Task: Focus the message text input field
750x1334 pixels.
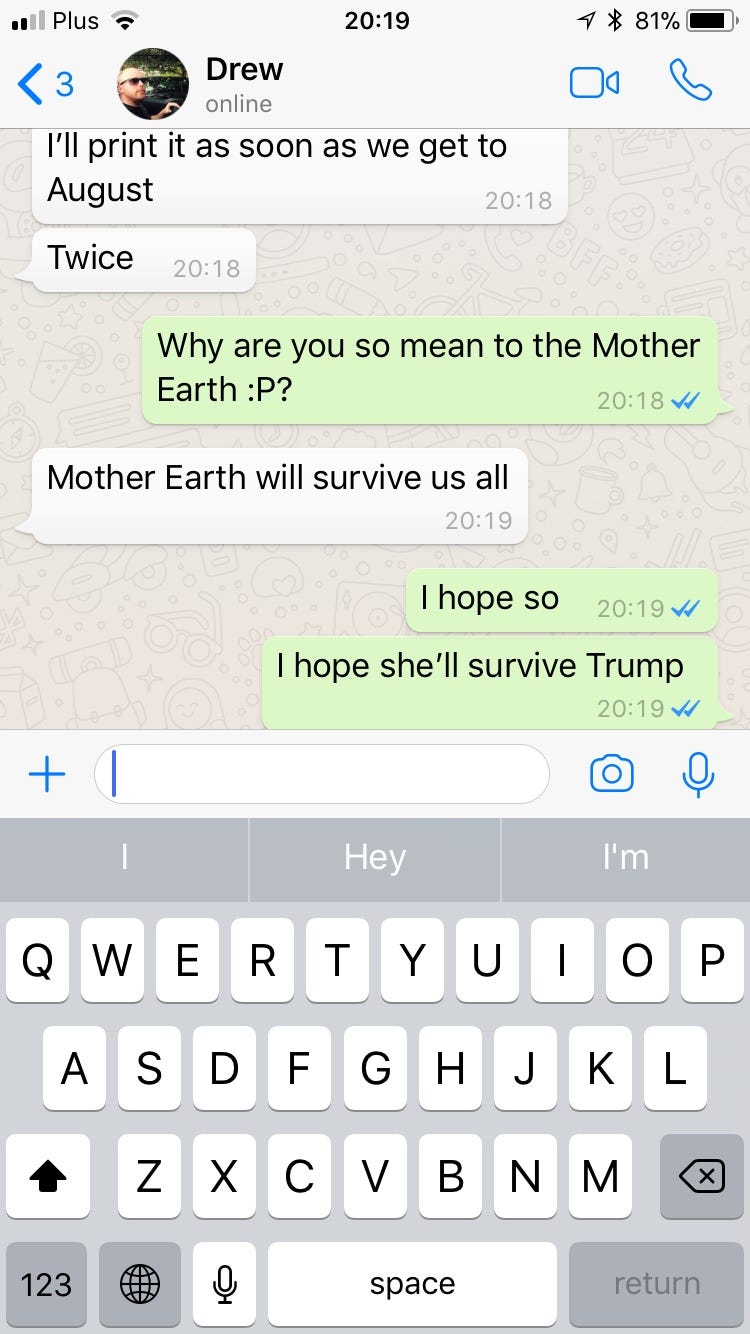Action: point(322,774)
